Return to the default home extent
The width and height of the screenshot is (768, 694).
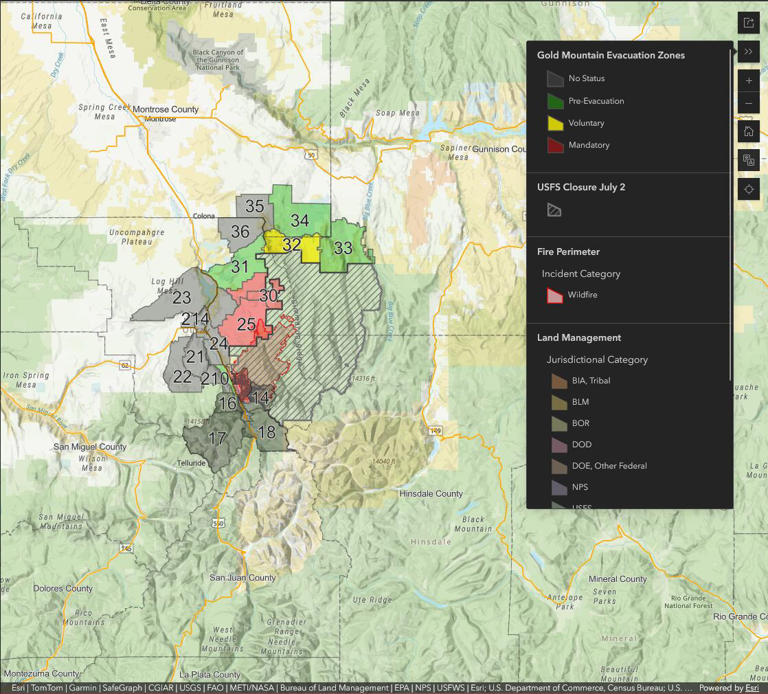point(748,131)
